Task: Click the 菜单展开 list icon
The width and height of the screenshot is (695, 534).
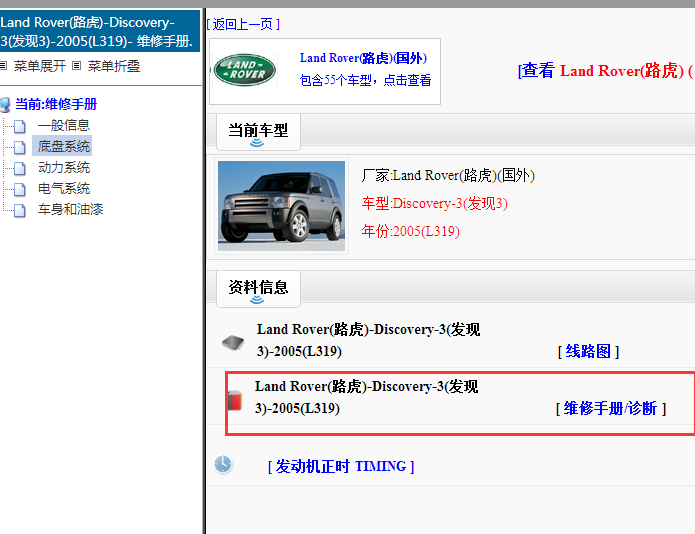Action: tap(4, 66)
